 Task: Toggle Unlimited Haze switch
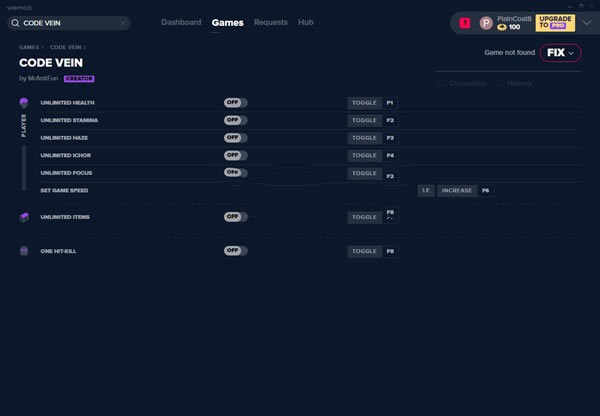pyautogui.click(x=236, y=138)
